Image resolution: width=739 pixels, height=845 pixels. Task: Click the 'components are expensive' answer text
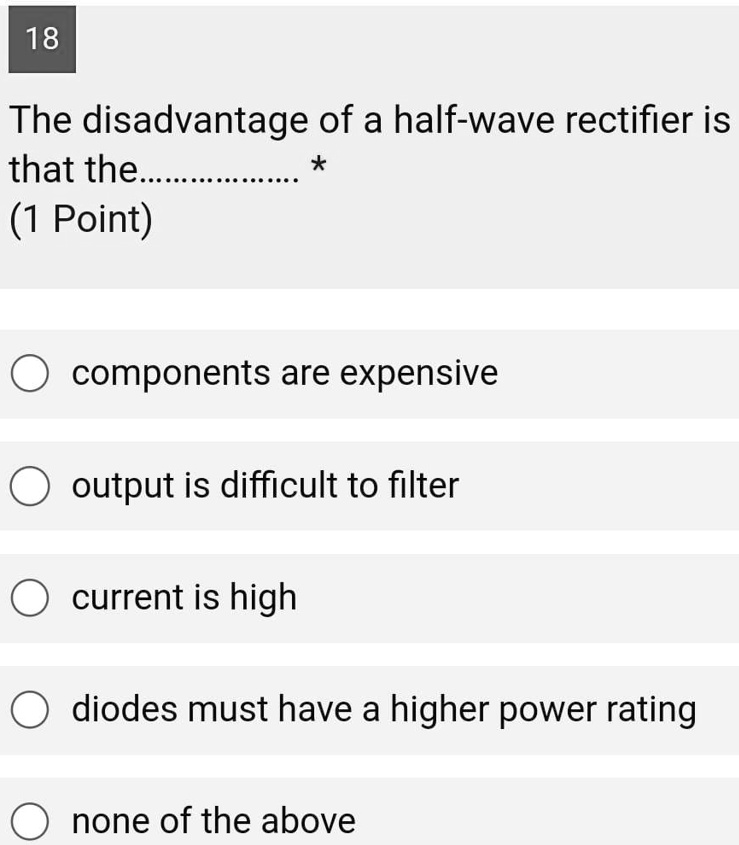coord(285,374)
